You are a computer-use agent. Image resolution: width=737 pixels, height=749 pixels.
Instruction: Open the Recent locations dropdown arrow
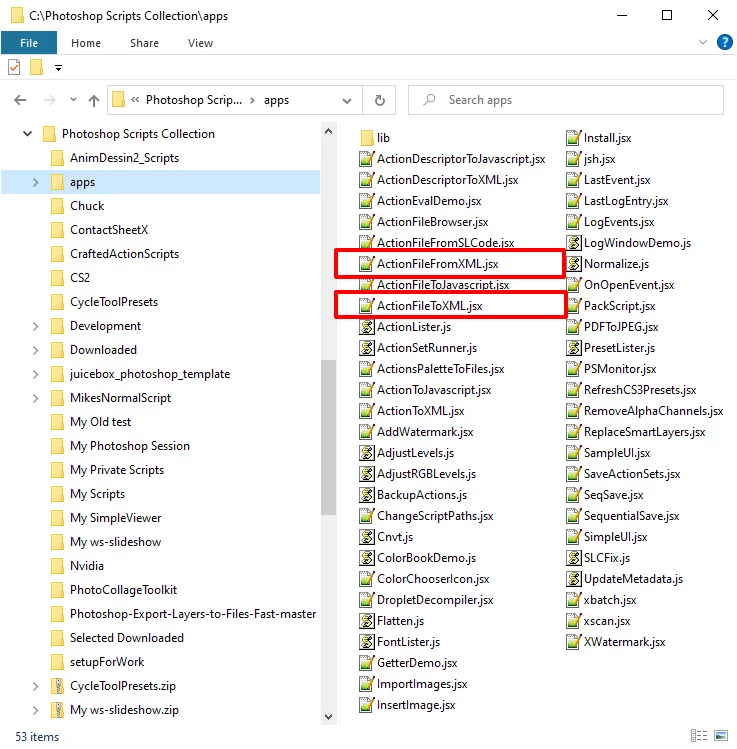(x=73, y=100)
